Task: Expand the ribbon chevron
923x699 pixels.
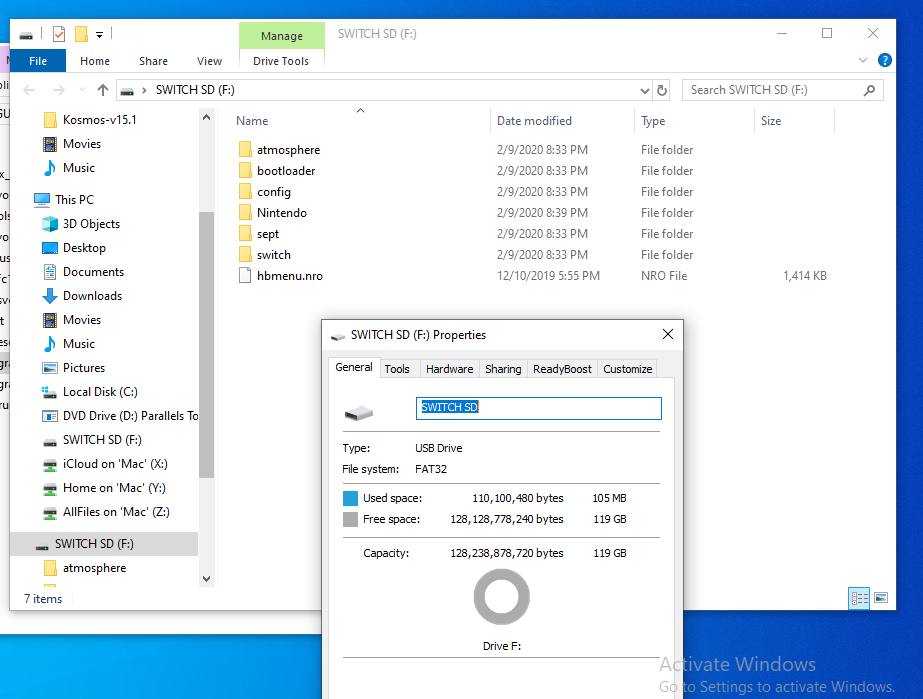Action: click(x=862, y=60)
